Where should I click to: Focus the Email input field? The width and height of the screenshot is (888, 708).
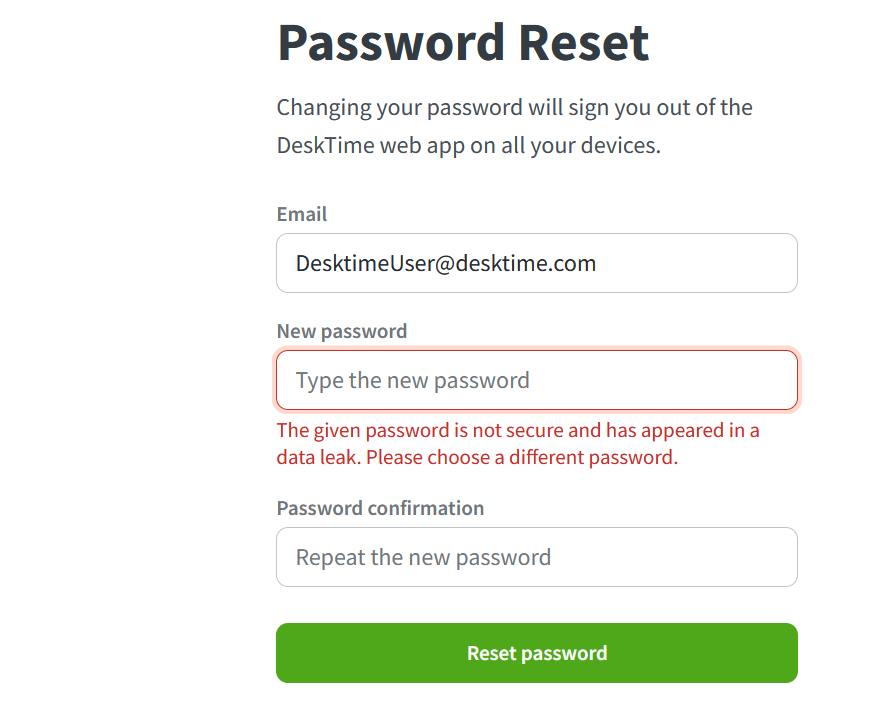click(536, 263)
